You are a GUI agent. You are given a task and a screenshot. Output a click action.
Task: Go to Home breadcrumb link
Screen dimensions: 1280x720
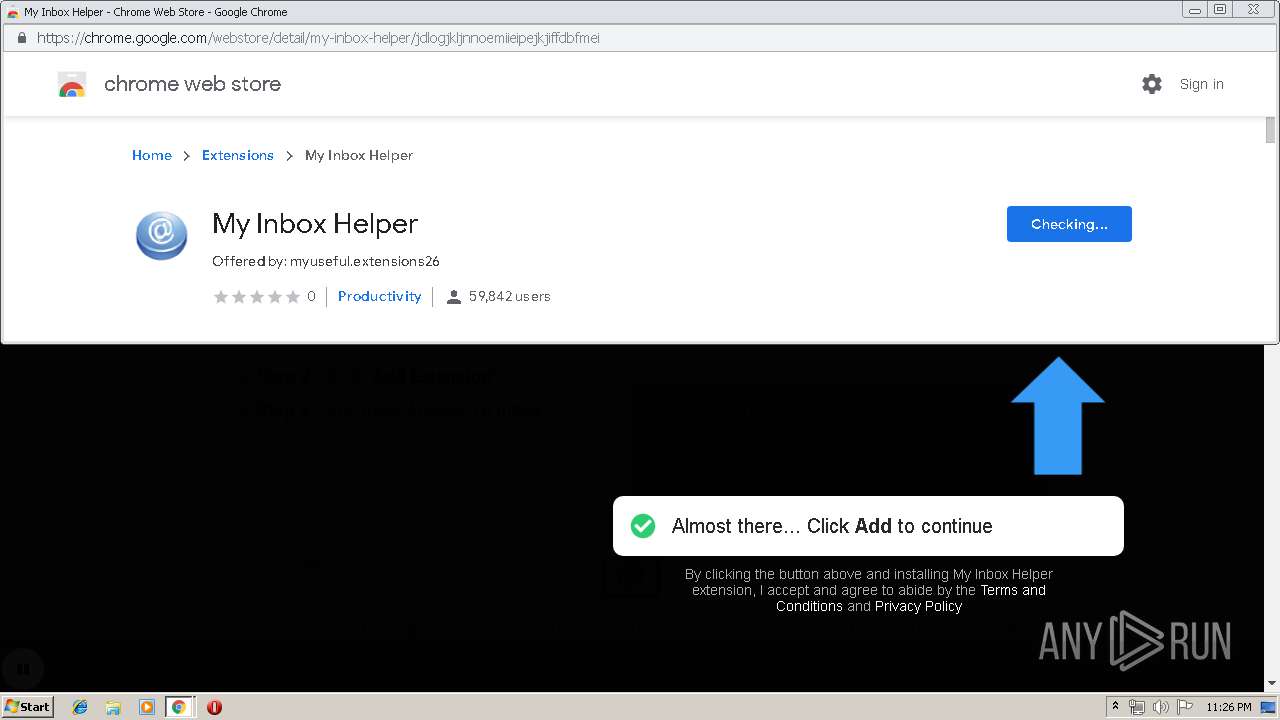152,155
